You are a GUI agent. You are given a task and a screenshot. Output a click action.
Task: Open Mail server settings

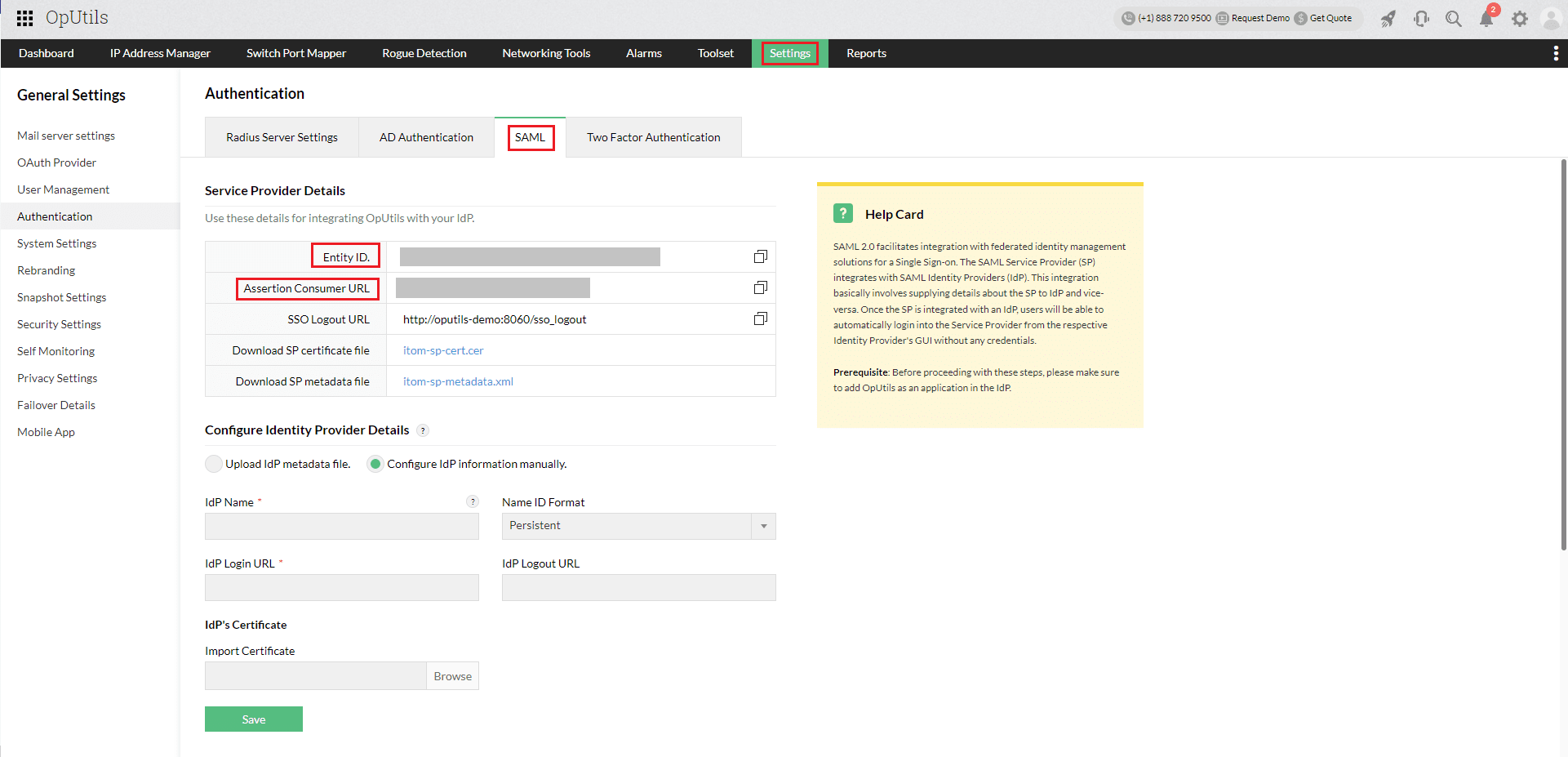coord(66,136)
